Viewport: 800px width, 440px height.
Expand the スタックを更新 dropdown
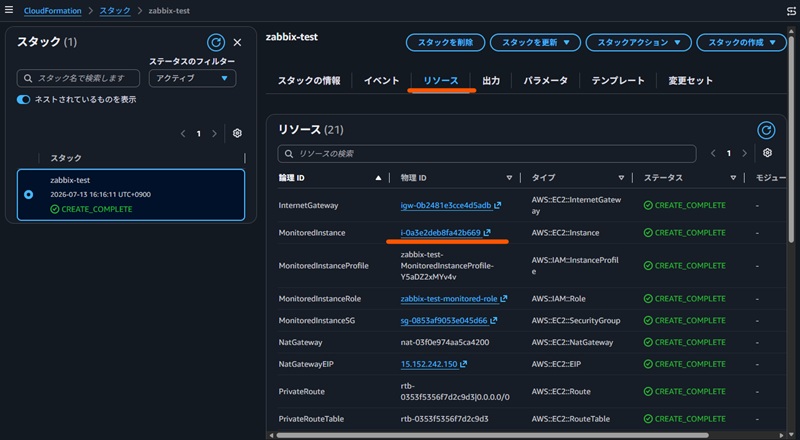[x=535, y=42]
